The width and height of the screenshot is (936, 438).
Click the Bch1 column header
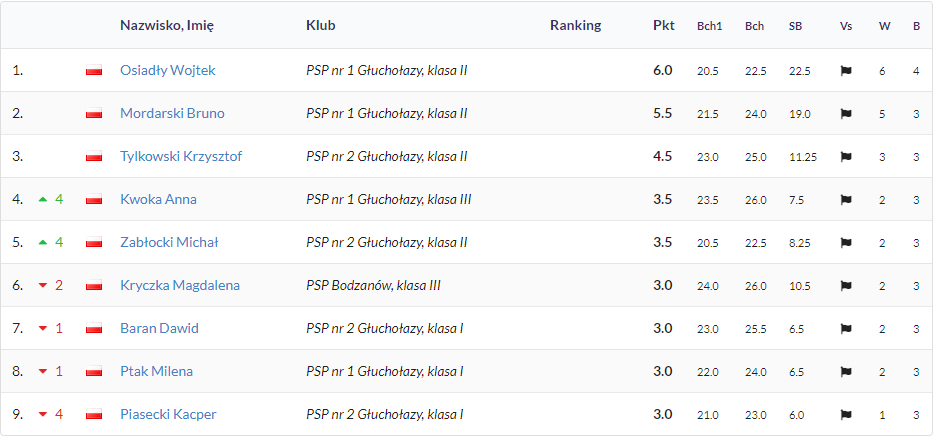(710, 26)
